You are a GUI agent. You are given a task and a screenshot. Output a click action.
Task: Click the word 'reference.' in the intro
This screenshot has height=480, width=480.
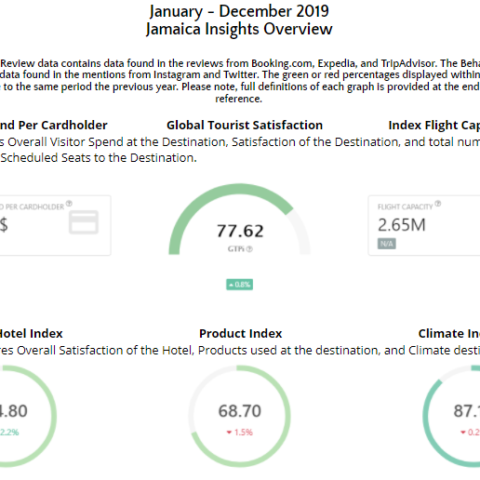coord(239,99)
